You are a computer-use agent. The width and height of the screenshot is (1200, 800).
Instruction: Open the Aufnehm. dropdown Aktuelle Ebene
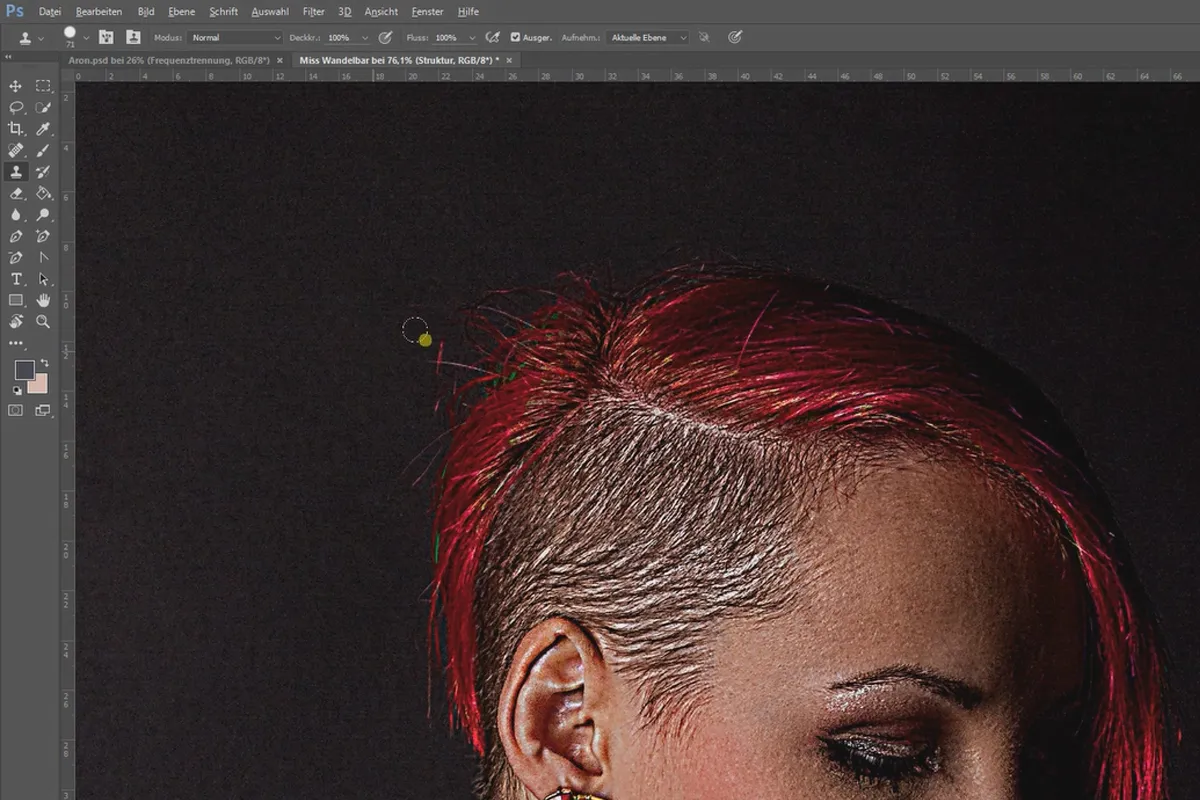coord(647,37)
